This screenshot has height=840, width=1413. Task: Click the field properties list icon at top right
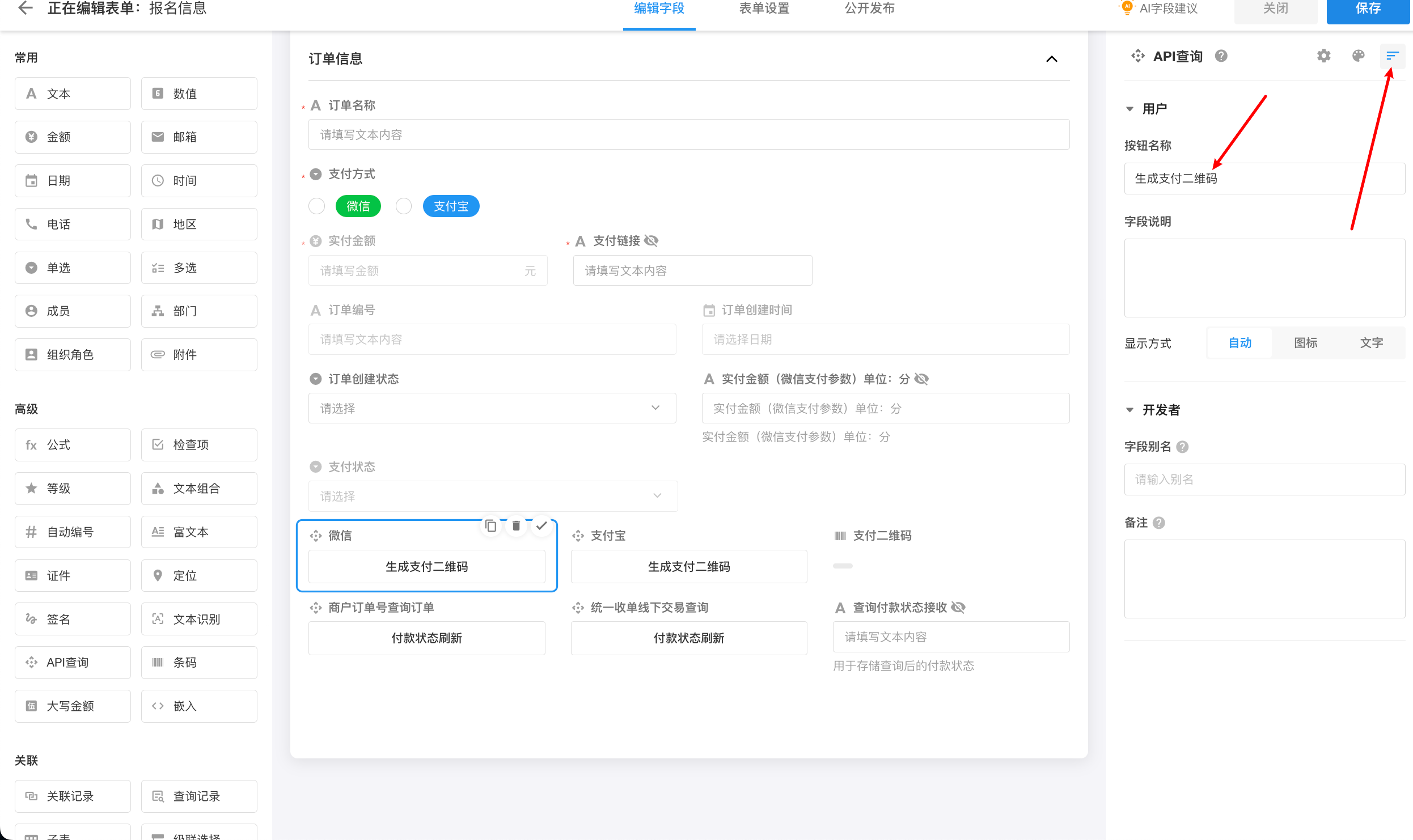click(x=1392, y=56)
